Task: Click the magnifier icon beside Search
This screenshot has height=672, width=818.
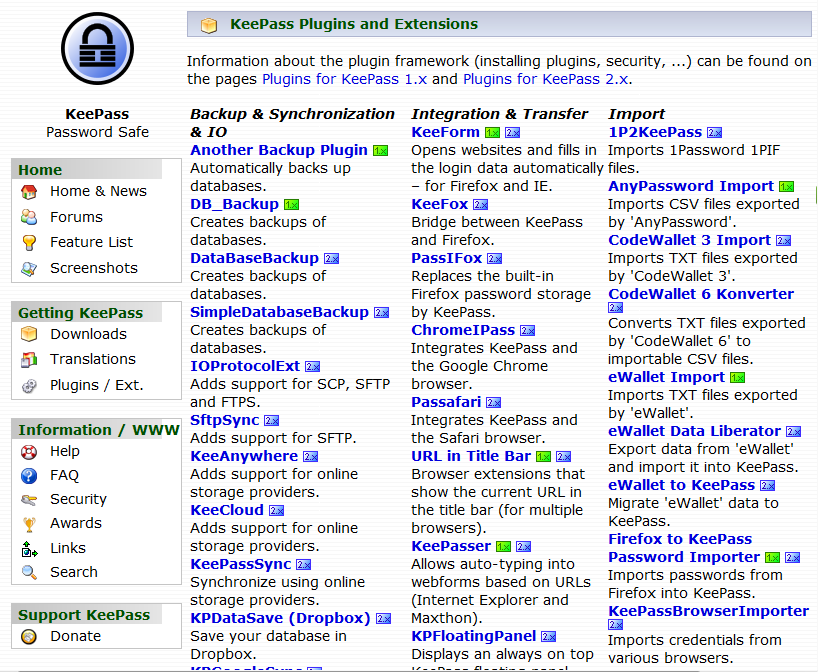Action: [29, 572]
